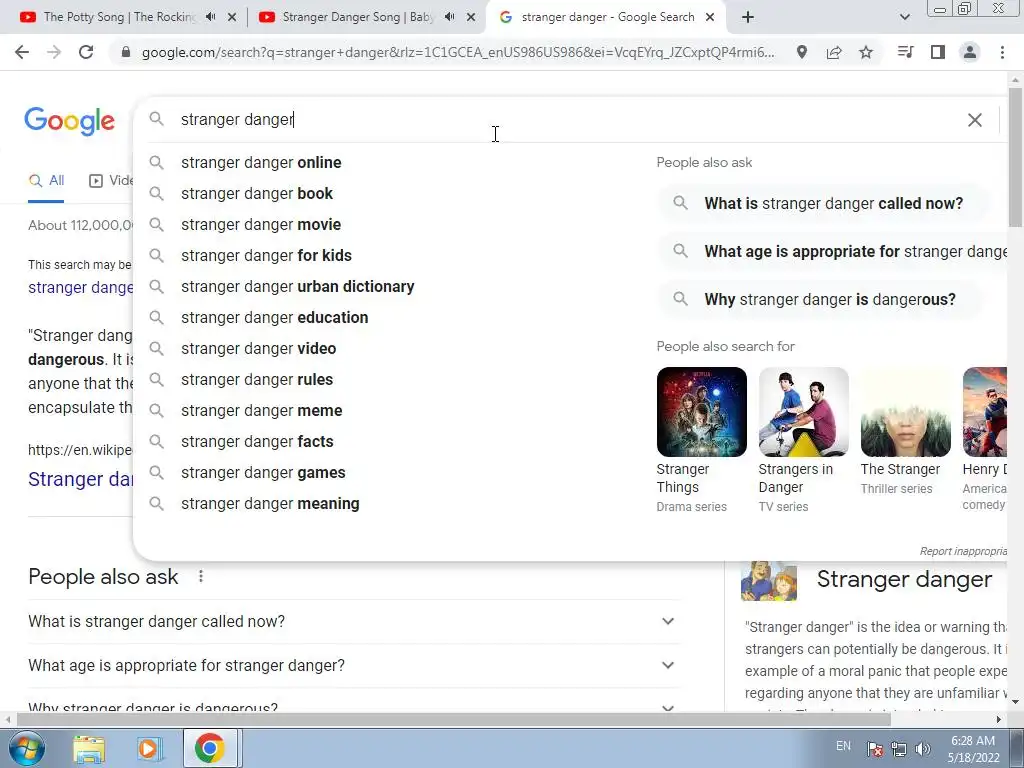Open a new browser tab
This screenshot has width=1024, height=768.
tap(748, 17)
